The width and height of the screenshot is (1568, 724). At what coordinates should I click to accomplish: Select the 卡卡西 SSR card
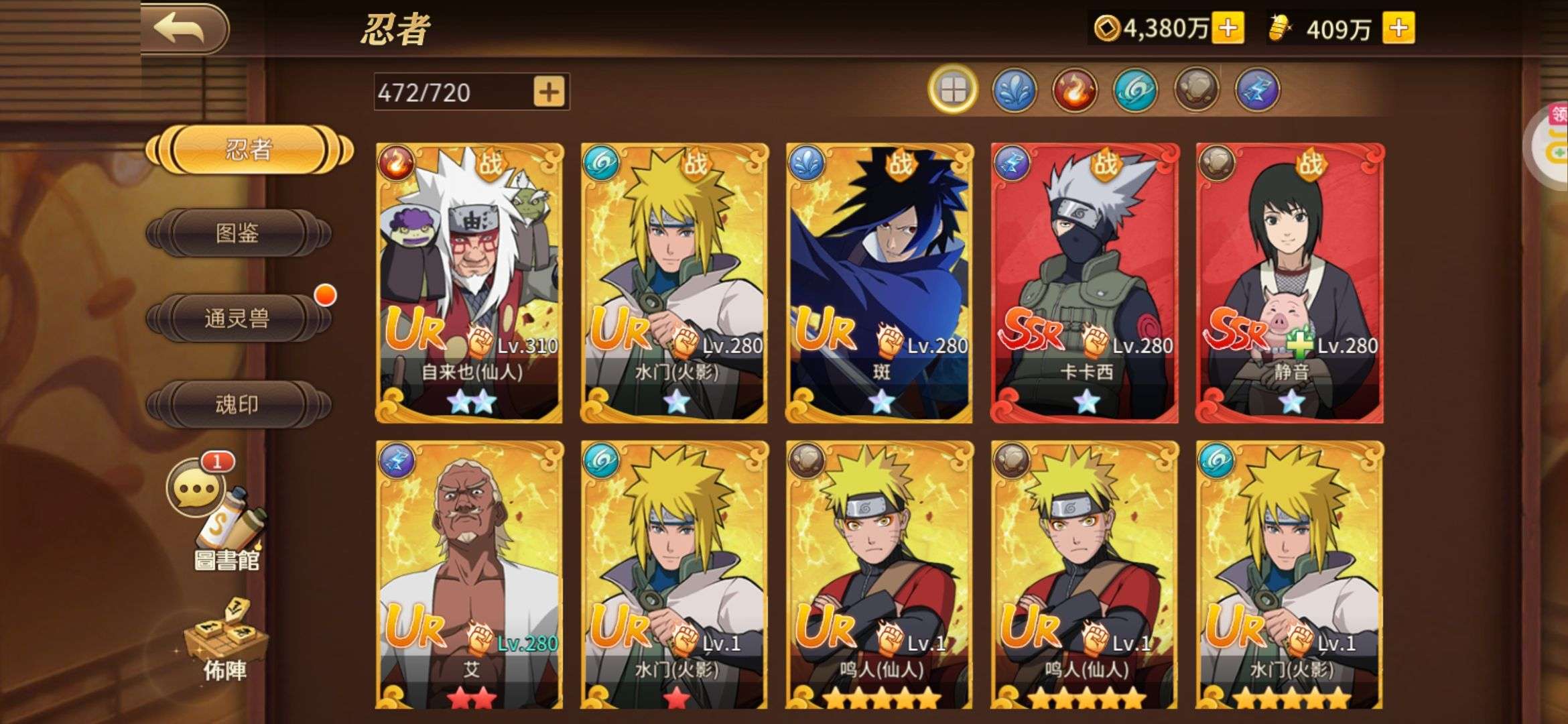click(1084, 283)
